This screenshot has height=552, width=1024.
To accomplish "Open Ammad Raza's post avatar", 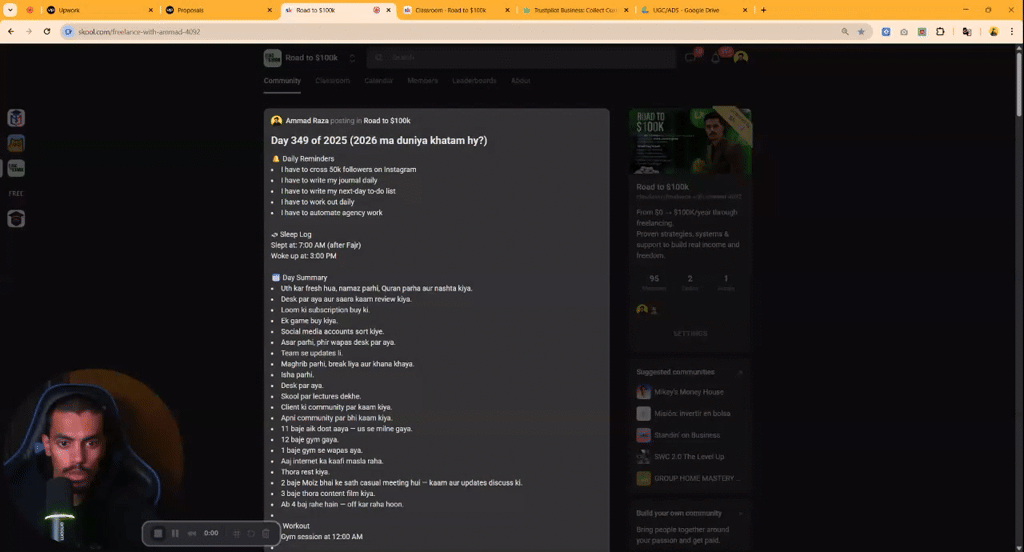I will coord(276,121).
